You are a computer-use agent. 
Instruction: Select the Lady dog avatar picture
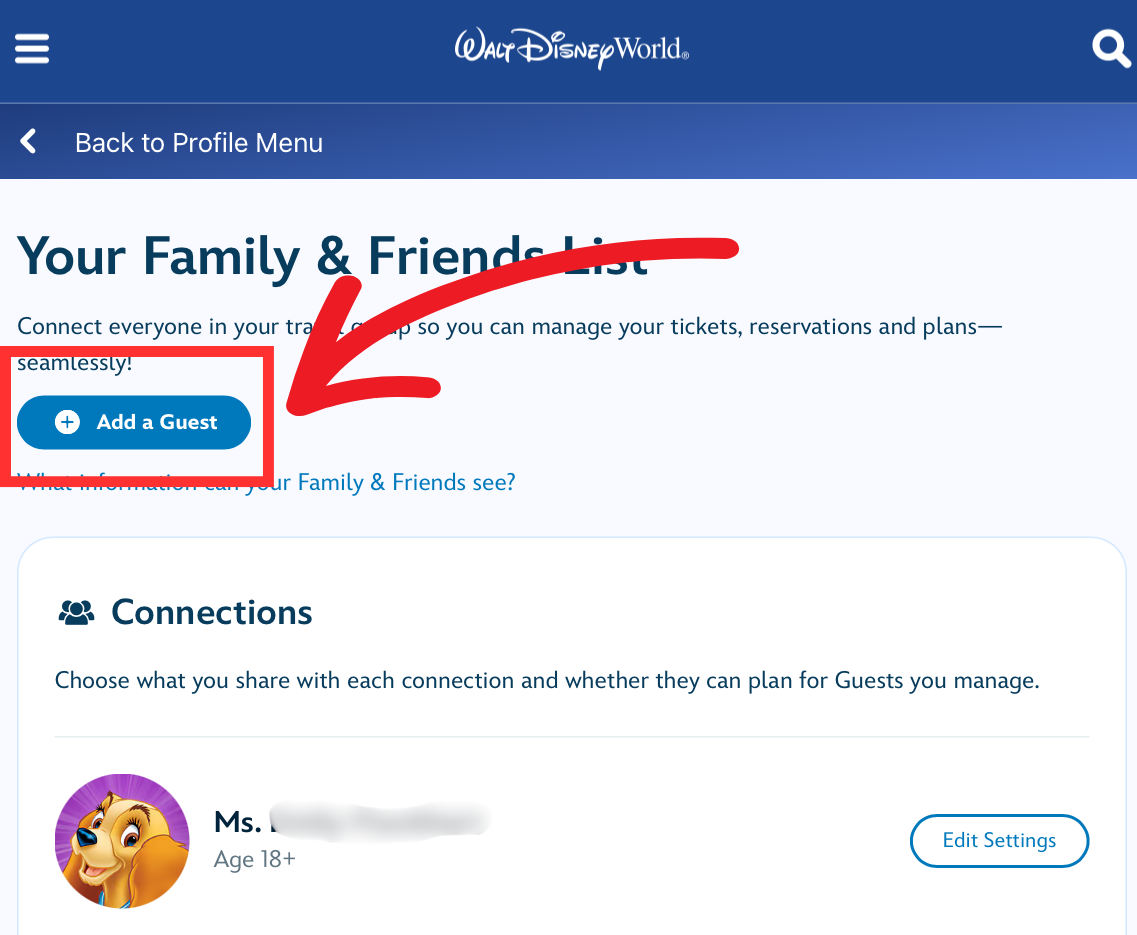(122, 841)
